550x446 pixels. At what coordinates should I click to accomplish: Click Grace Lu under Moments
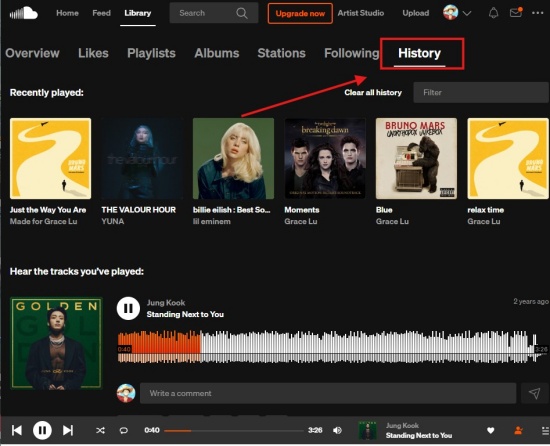(301, 221)
